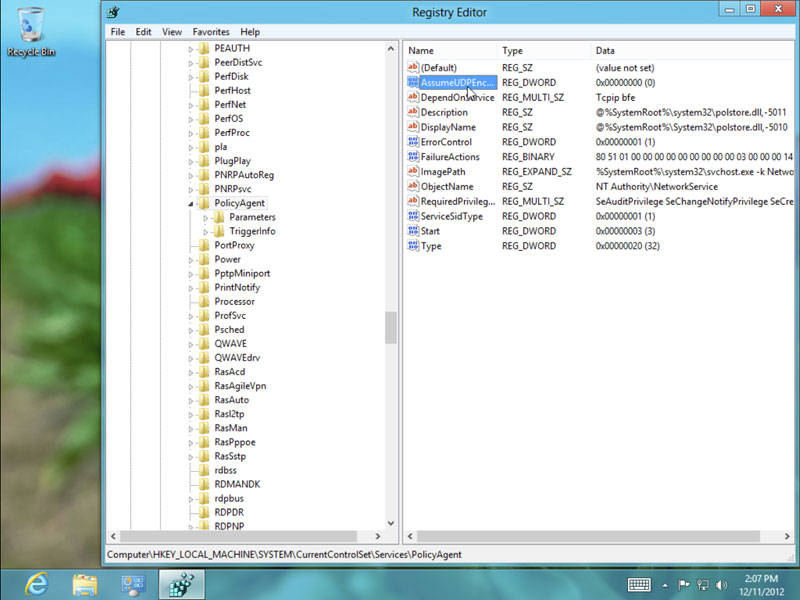Select the ServiceSidType registry value
This screenshot has height=600, width=800.
tap(451, 216)
